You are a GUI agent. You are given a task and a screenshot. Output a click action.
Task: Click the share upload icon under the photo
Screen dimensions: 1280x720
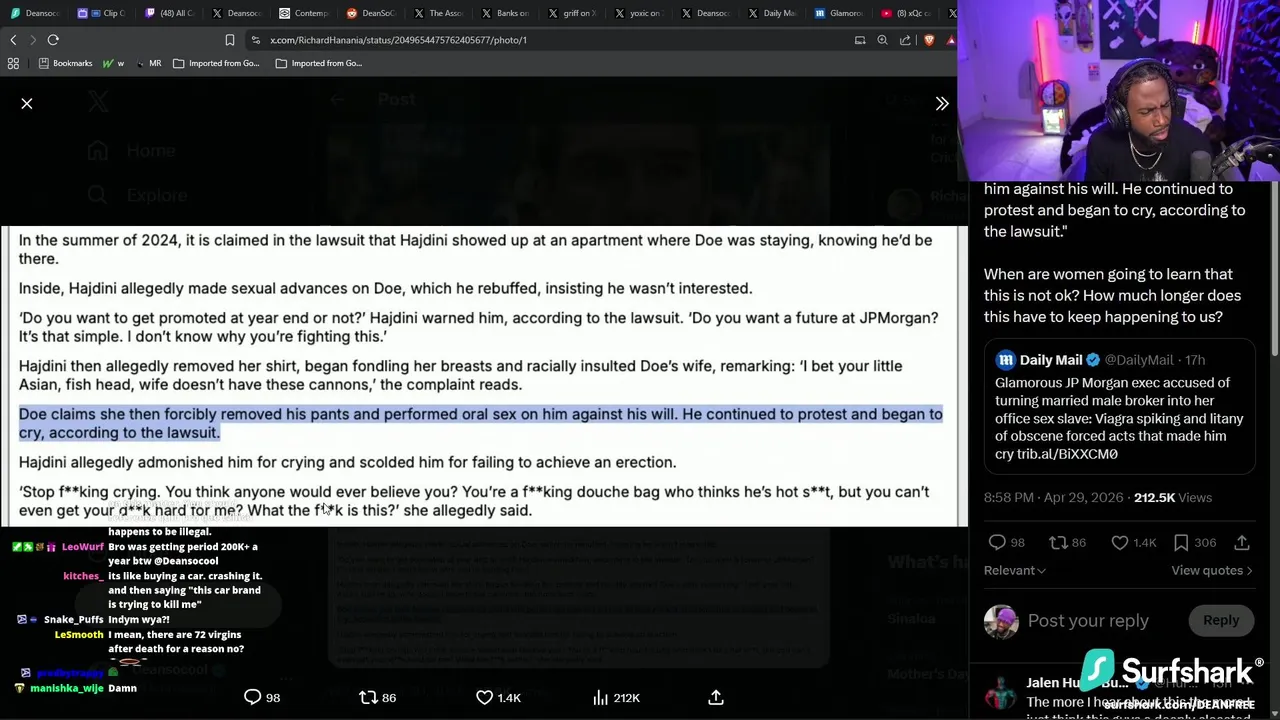(716, 697)
